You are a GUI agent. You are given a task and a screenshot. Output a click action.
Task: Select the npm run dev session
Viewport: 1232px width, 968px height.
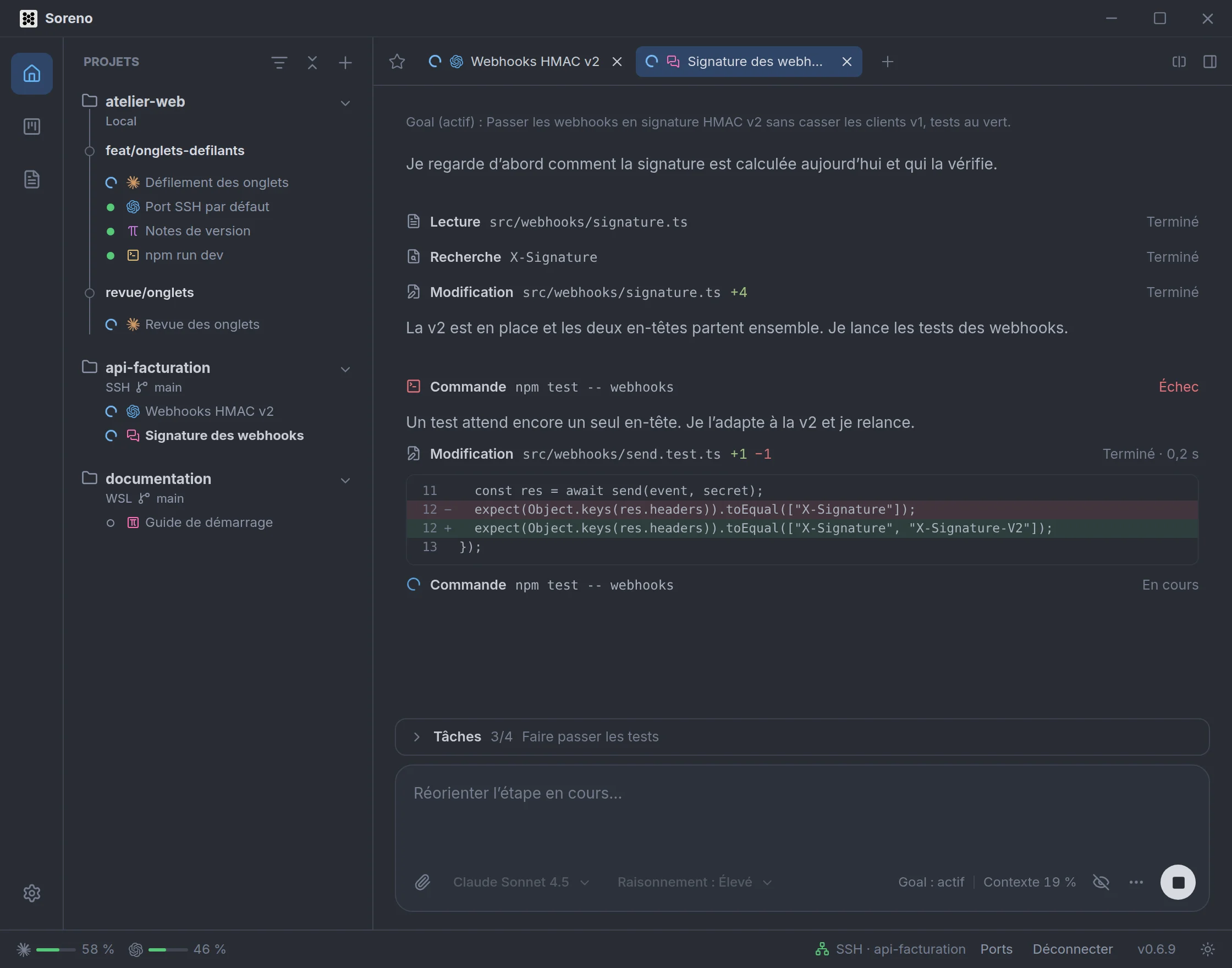(x=184, y=255)
